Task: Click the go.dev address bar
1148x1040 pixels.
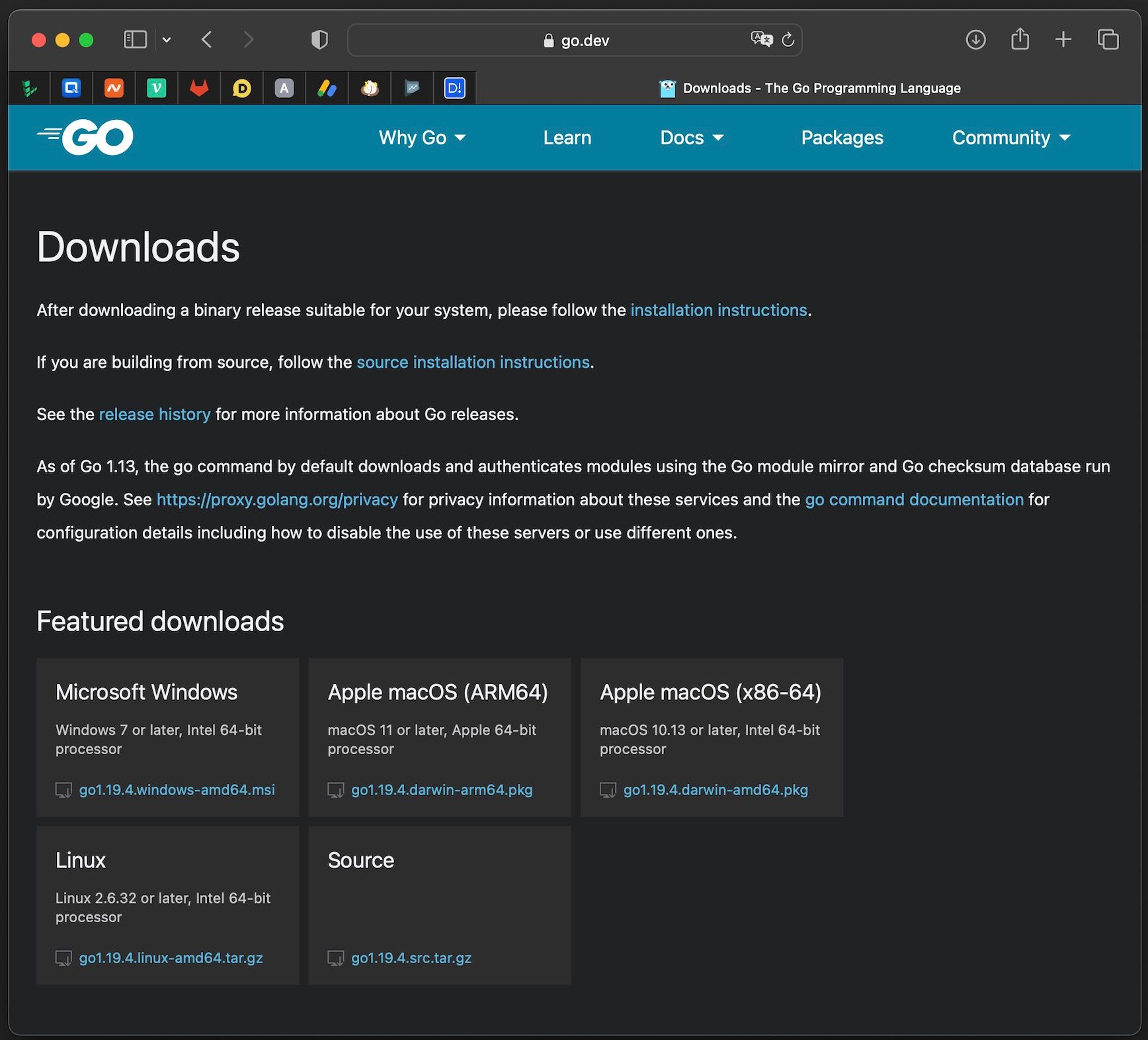Action: coord(575,40)
